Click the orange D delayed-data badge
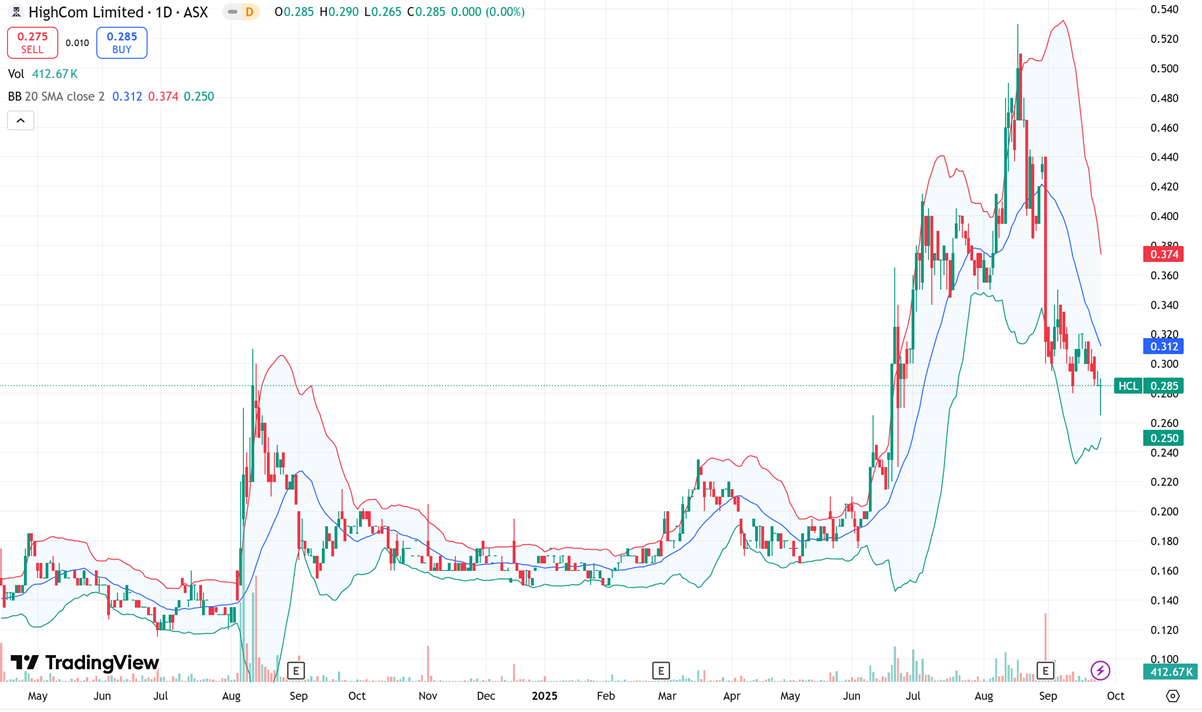The width and height of the screenshot is (1202, 712). click(249, 12)
